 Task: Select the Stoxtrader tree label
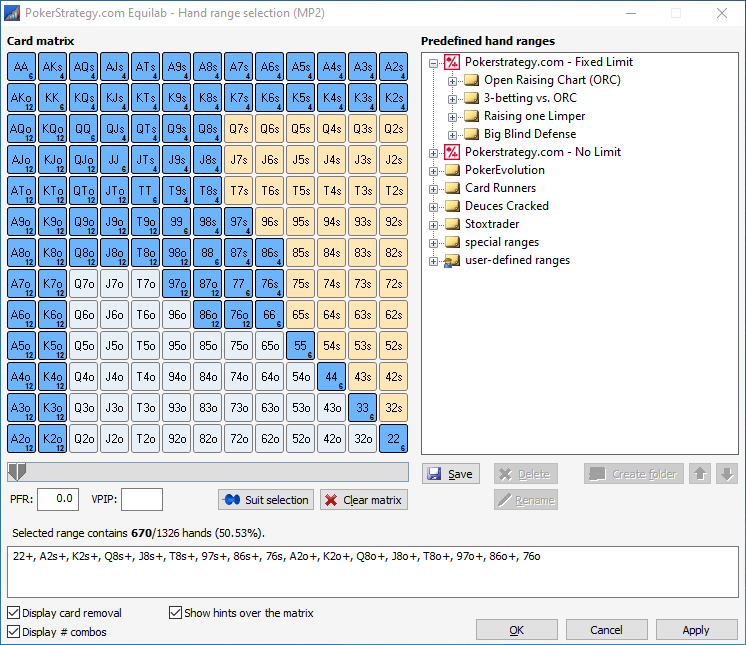[x=492, y=225]
